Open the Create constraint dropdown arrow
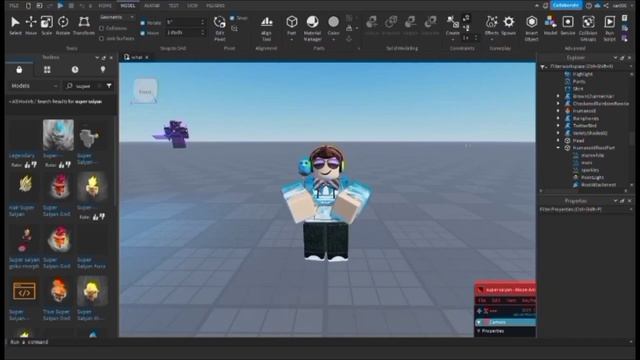Viewport: 640px width, 360px height. [x=452, y=40]
